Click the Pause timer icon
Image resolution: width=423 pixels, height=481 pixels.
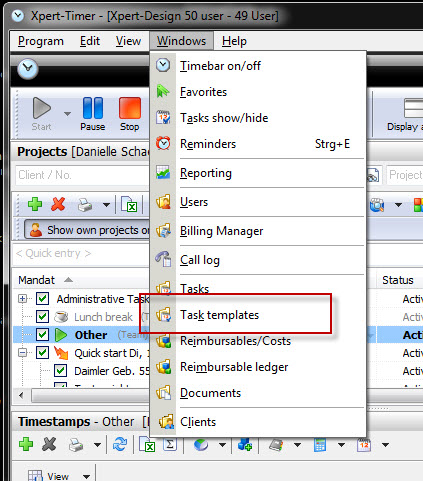coord(93,108)
